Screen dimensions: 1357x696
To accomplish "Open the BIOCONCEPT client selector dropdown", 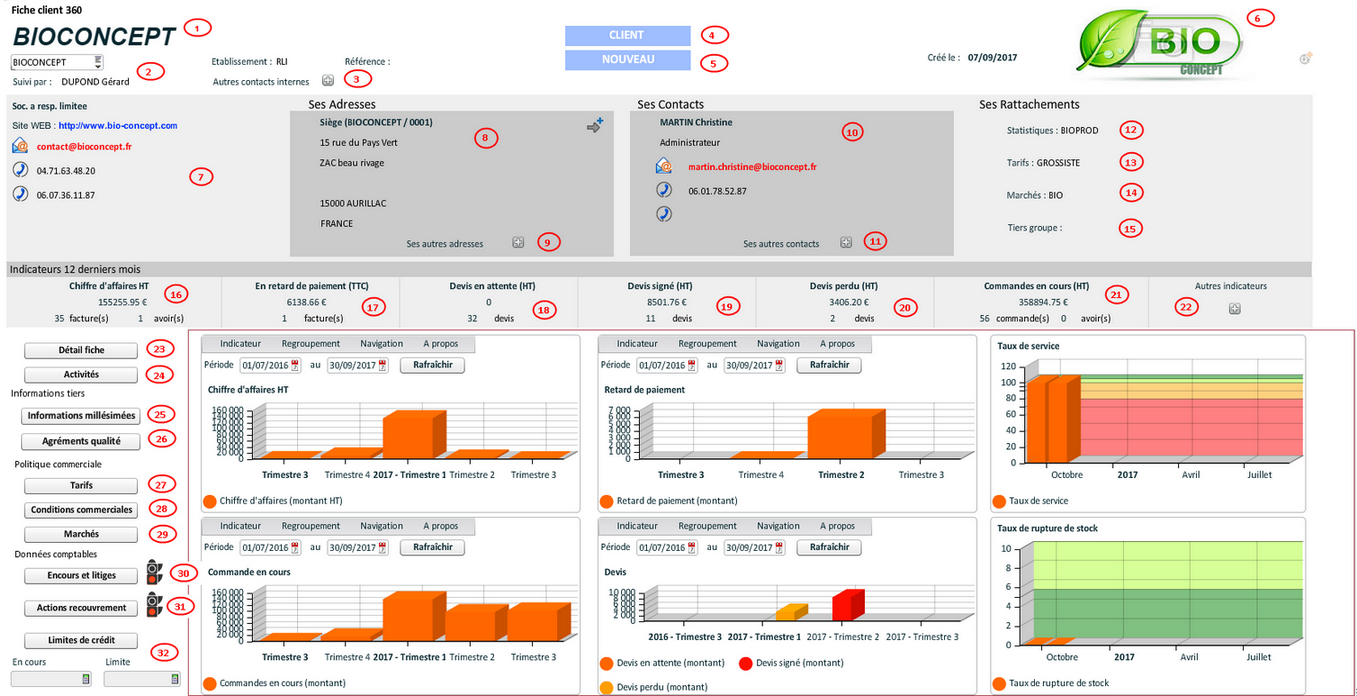I will click(99, 62).
